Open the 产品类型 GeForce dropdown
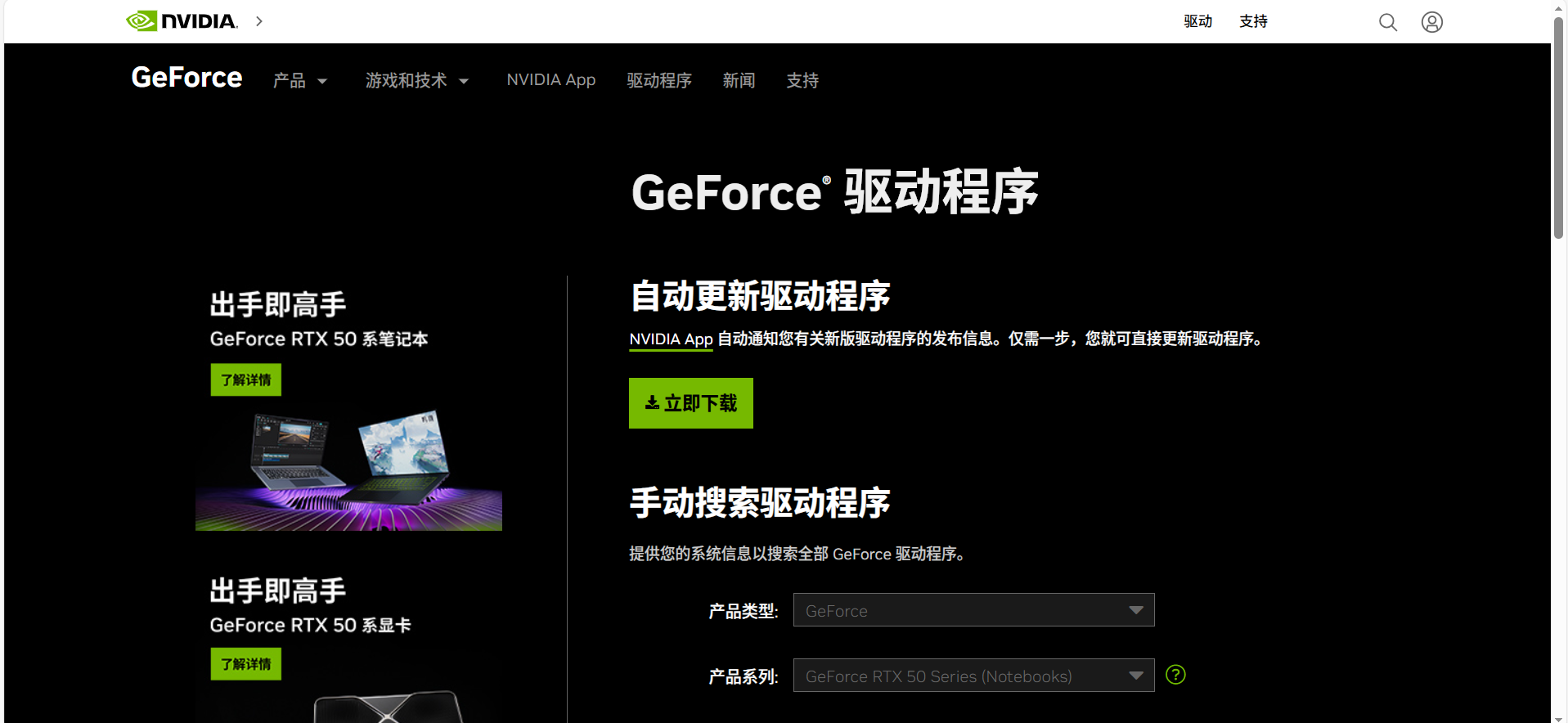The height and width of the screenshot is (723, 1568). (x=973, y=610)
